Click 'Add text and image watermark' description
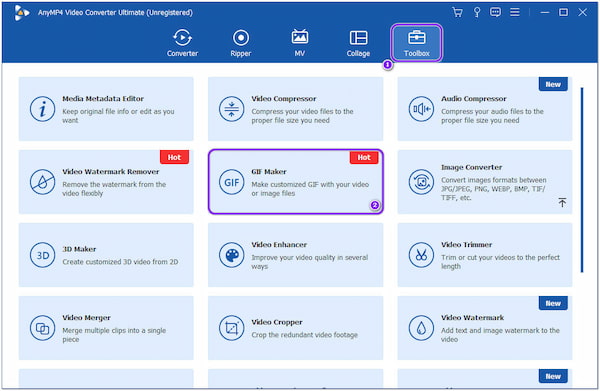This screenshot has width=600, height=391. [500, 335]
